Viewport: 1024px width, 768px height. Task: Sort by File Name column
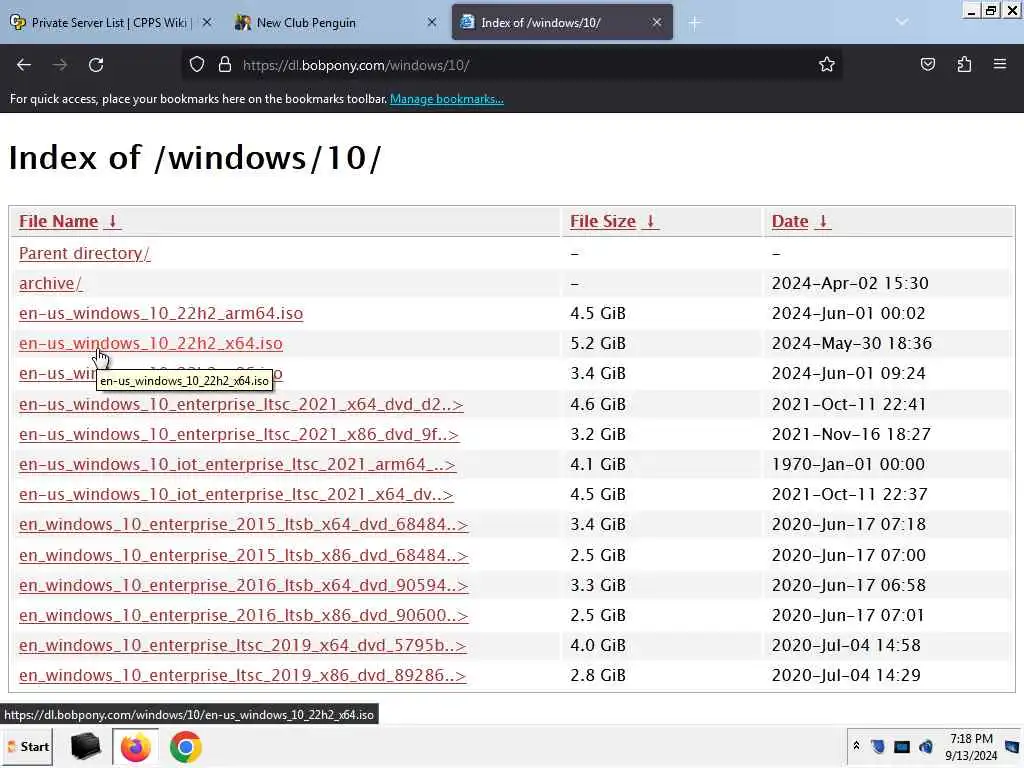click(x=69, y=221)
